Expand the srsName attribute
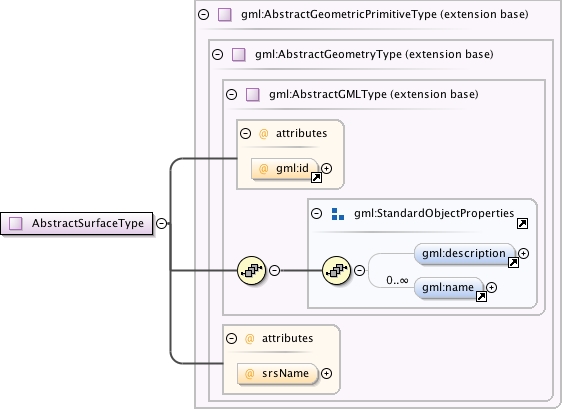 326,373
